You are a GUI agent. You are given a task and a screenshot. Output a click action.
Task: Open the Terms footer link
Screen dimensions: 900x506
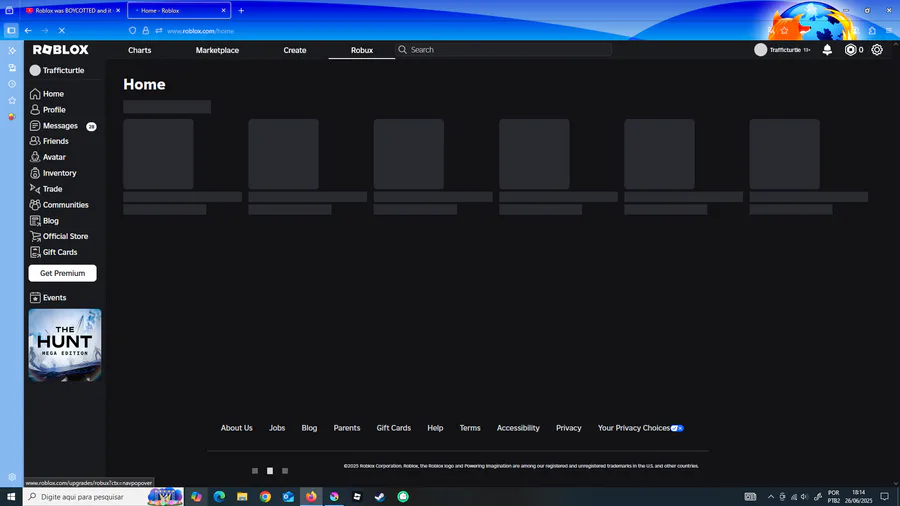tap(470, 428)
